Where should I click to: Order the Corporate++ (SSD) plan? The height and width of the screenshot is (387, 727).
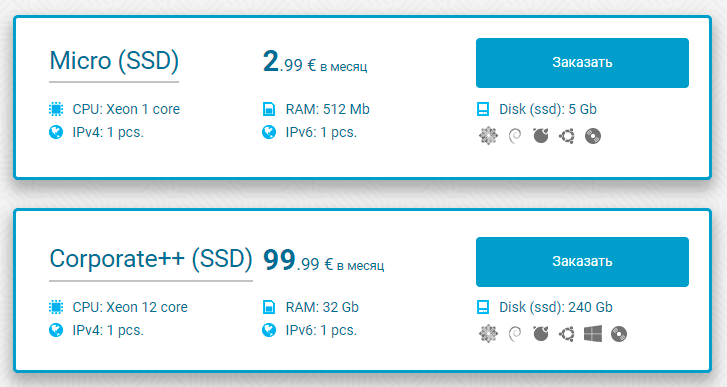(x=582, y=262)
